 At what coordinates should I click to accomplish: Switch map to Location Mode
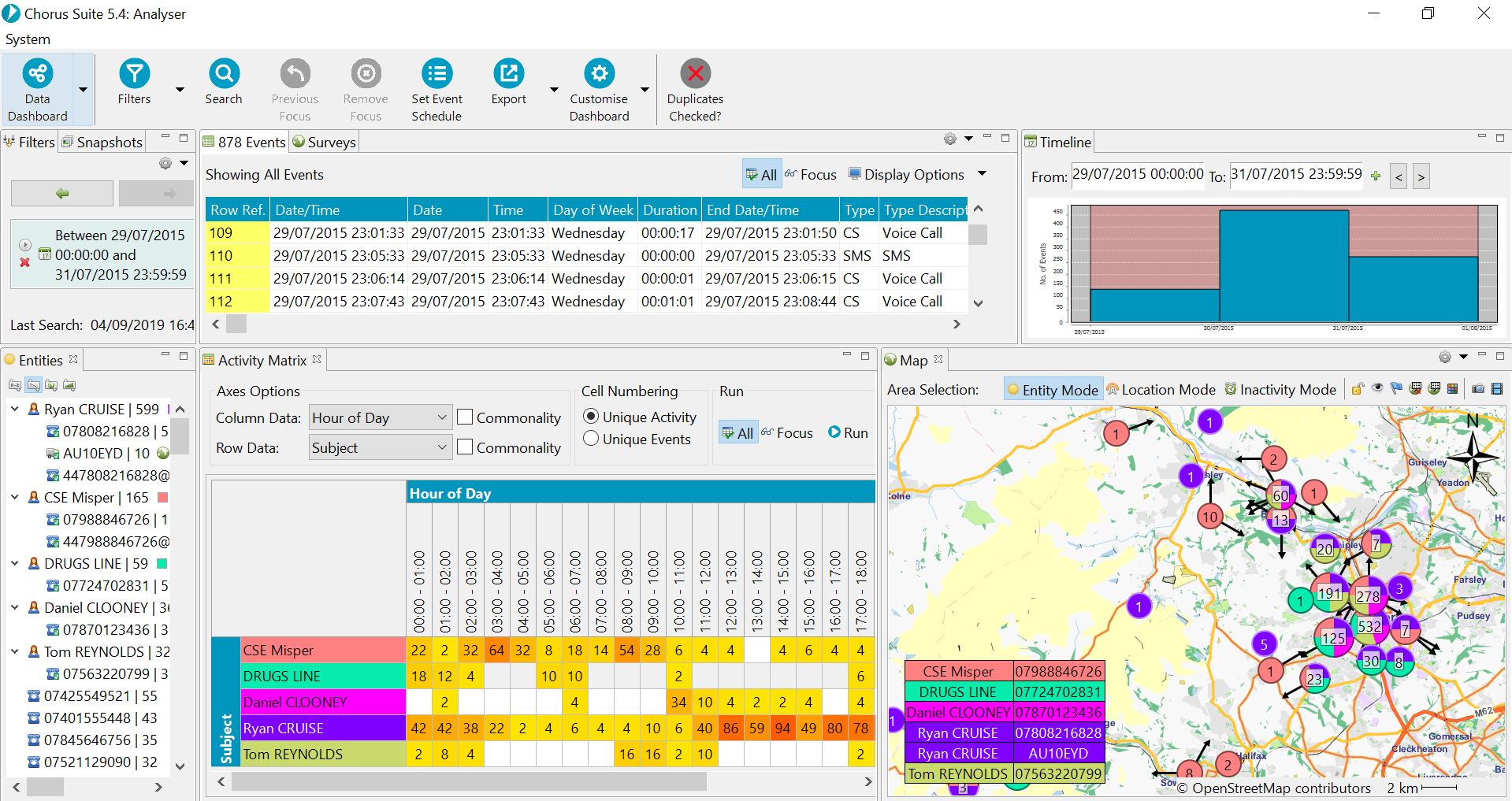pyautogui.click(x=1161, y=390)
